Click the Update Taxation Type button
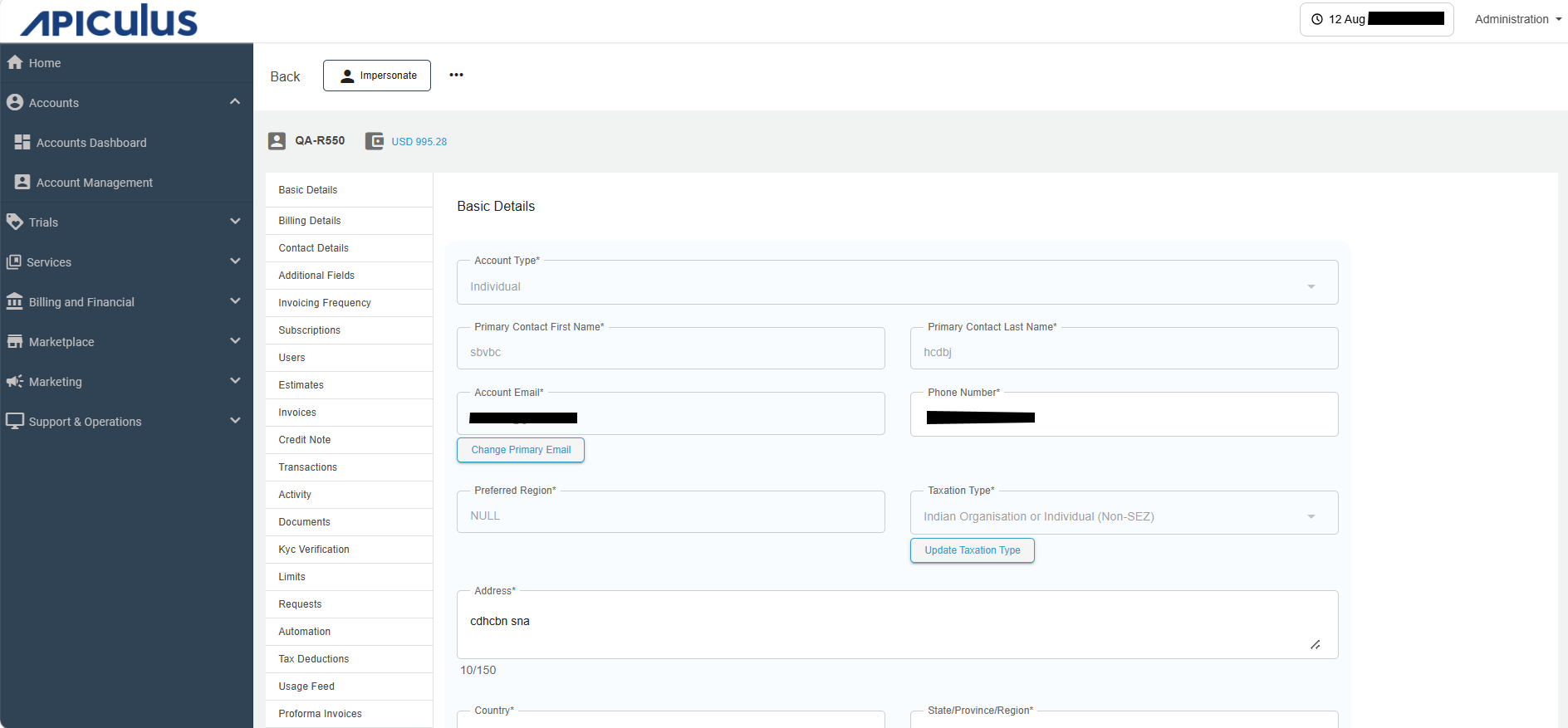Viewport: 1568px width, 728px height. point(973,550)
